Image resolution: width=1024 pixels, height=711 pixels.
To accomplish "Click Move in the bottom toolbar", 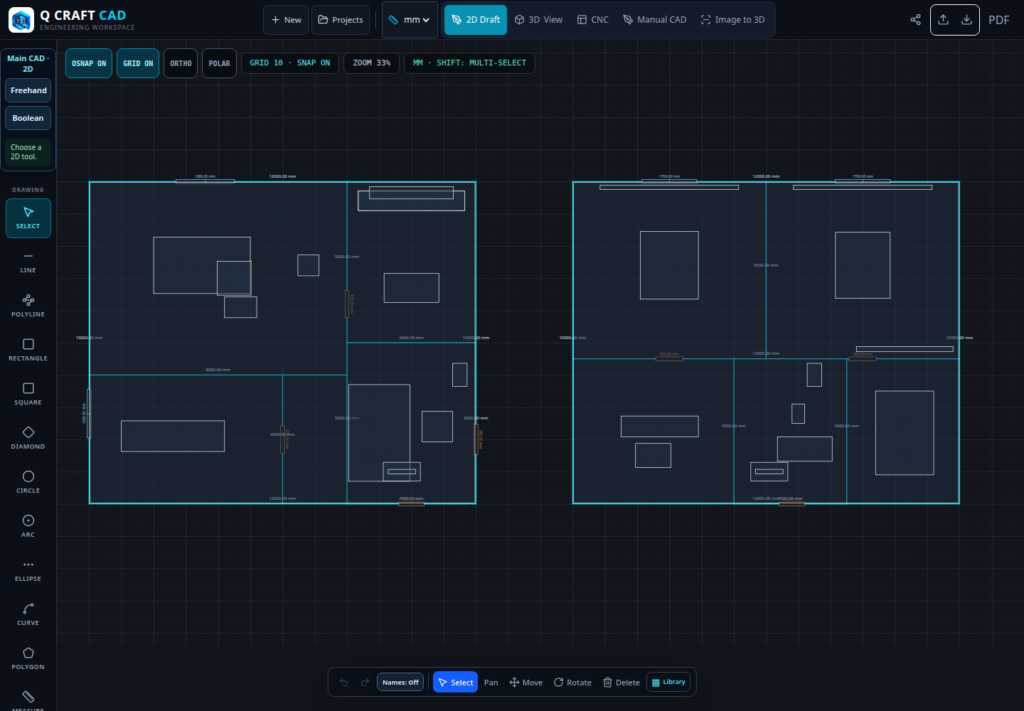I will coord(526,682).
